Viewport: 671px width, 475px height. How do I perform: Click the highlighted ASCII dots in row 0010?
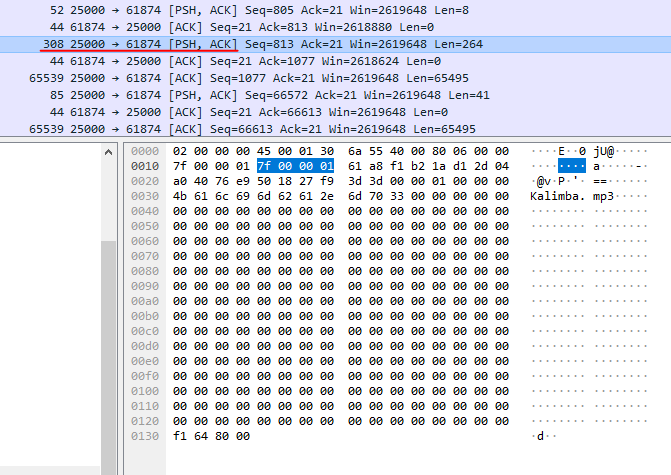pyautogui.click(x=572, y=166)
